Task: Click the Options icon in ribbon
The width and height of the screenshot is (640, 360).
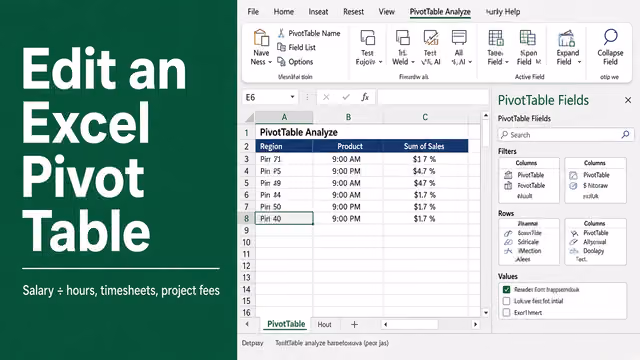Action: (281, 62)
